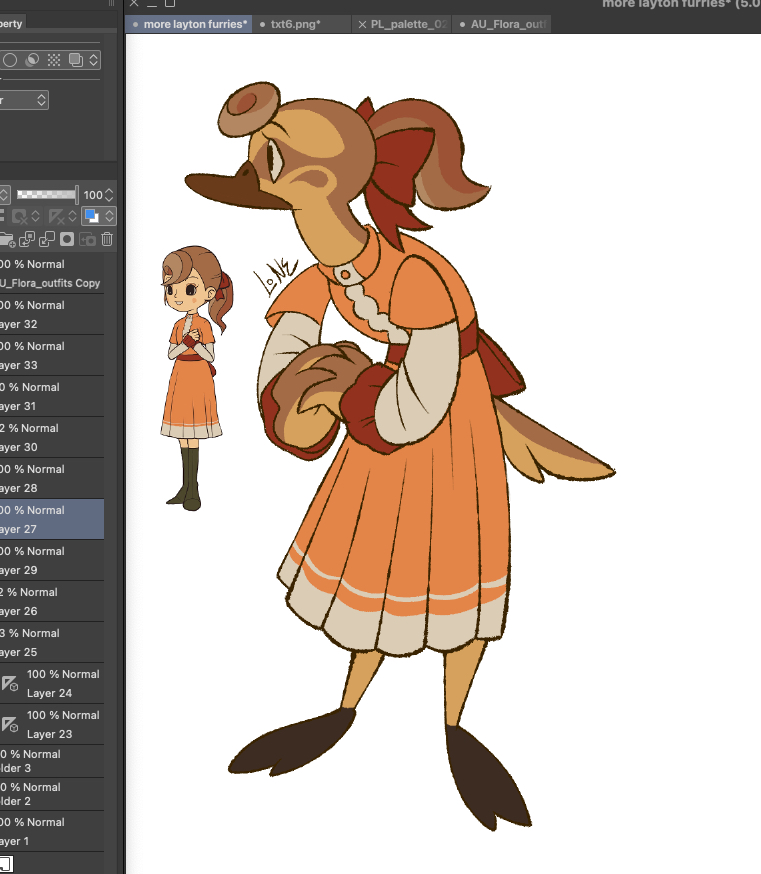Toggle the clipping icon on Layer 23
The width and height of the screenshot is (761, 874).
pos(9,725)
